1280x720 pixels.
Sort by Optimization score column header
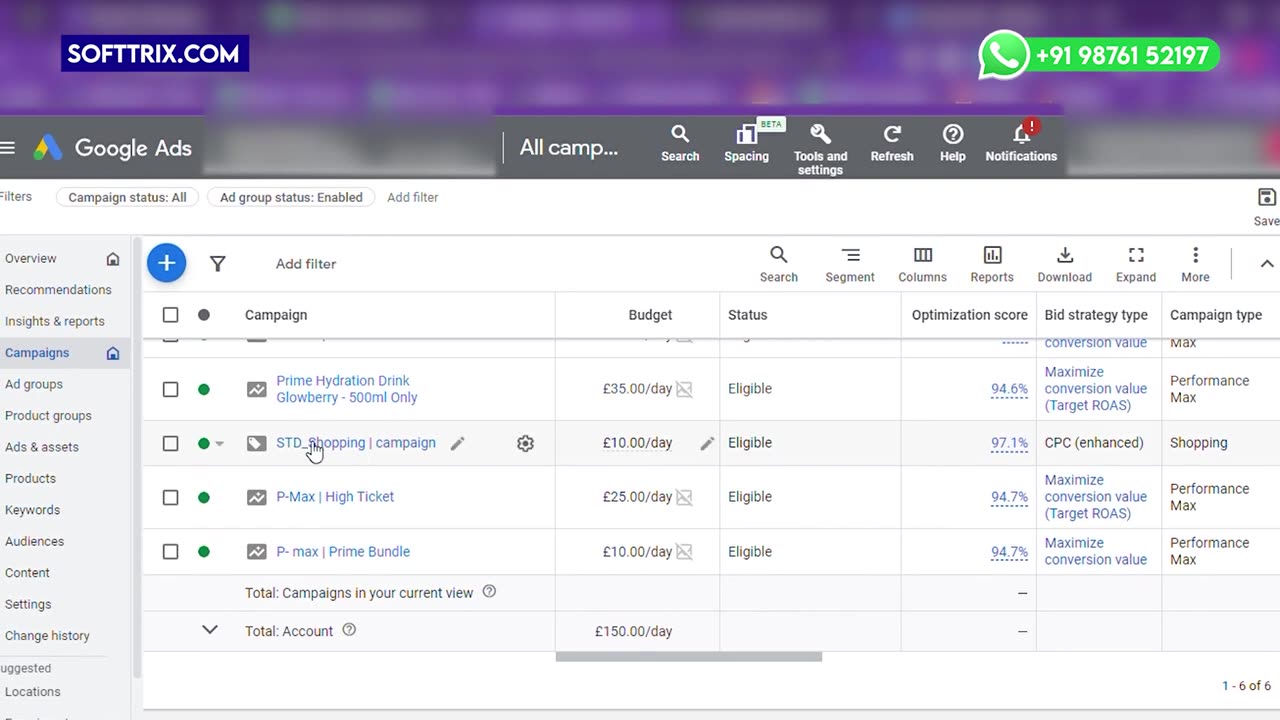point(970,315)
